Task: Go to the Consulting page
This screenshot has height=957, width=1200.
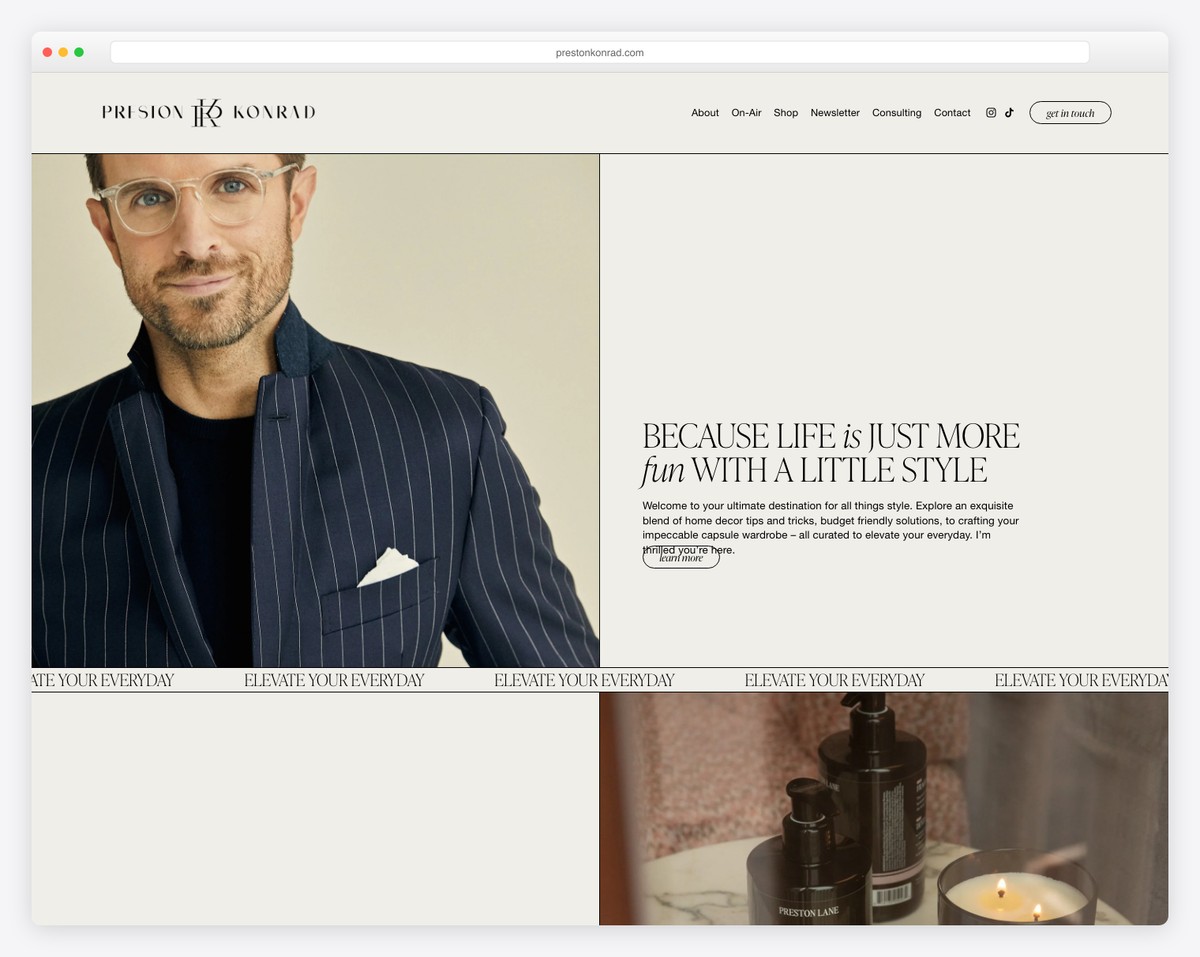Action: [896, 113]
